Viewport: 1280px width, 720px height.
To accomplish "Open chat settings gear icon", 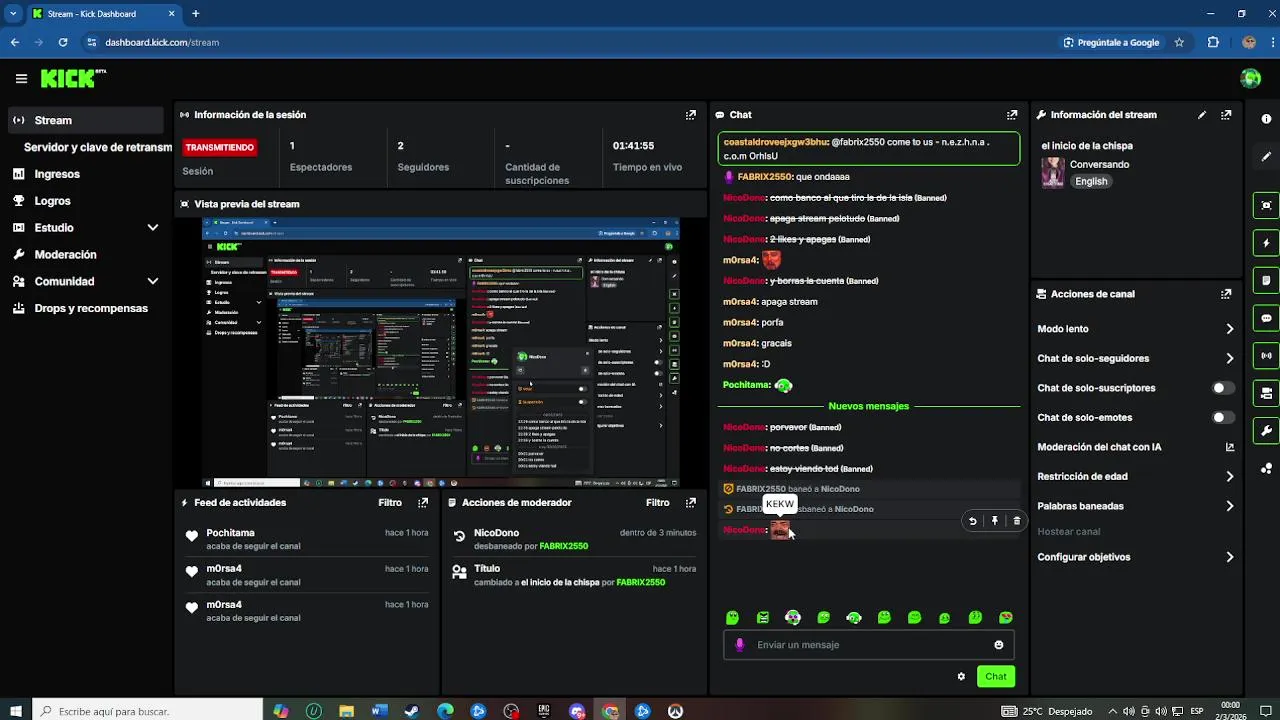I will pyautogui.click(x=961, y=677).
